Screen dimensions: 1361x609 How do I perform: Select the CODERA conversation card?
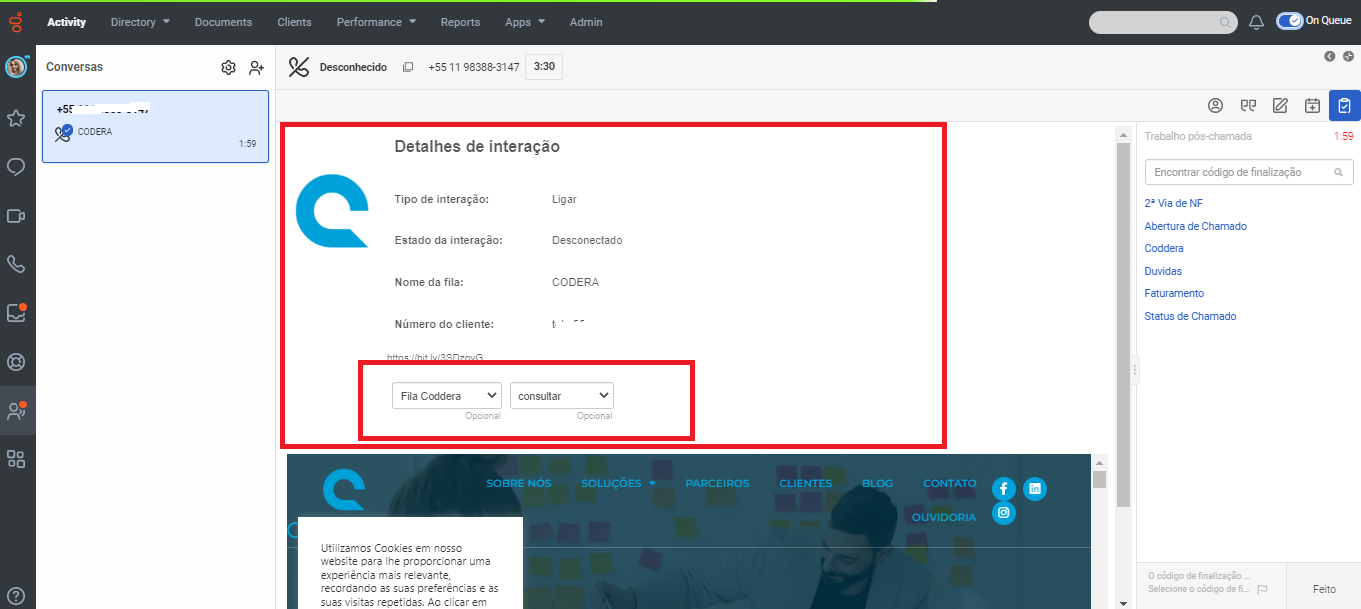point(155,126)
